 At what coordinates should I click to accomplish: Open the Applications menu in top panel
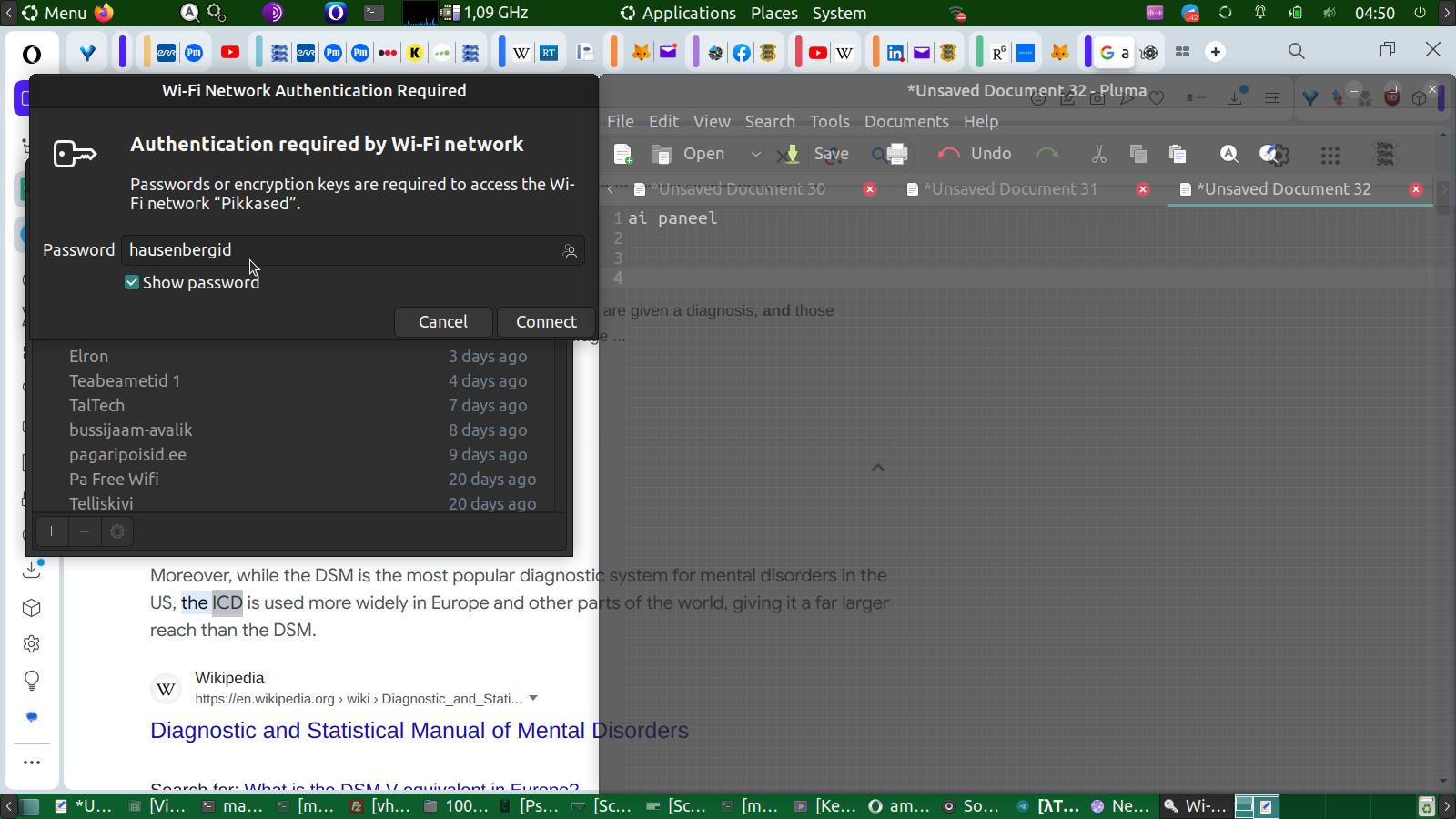point(678,13)
